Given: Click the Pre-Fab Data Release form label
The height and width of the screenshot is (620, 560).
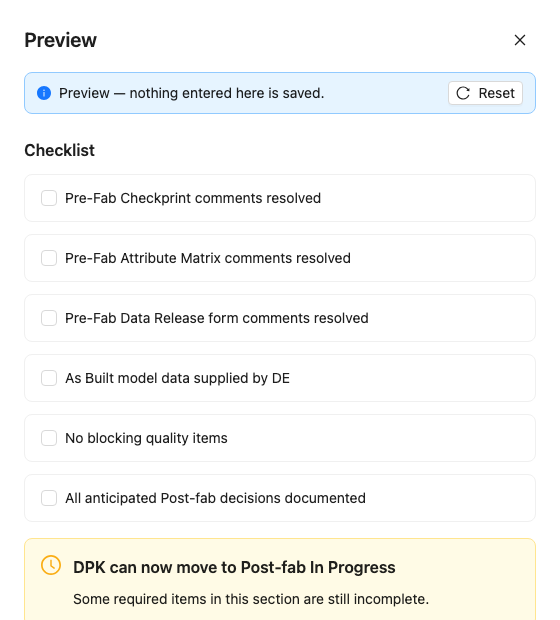Looking at the screenshot, I should pos(217,318).
